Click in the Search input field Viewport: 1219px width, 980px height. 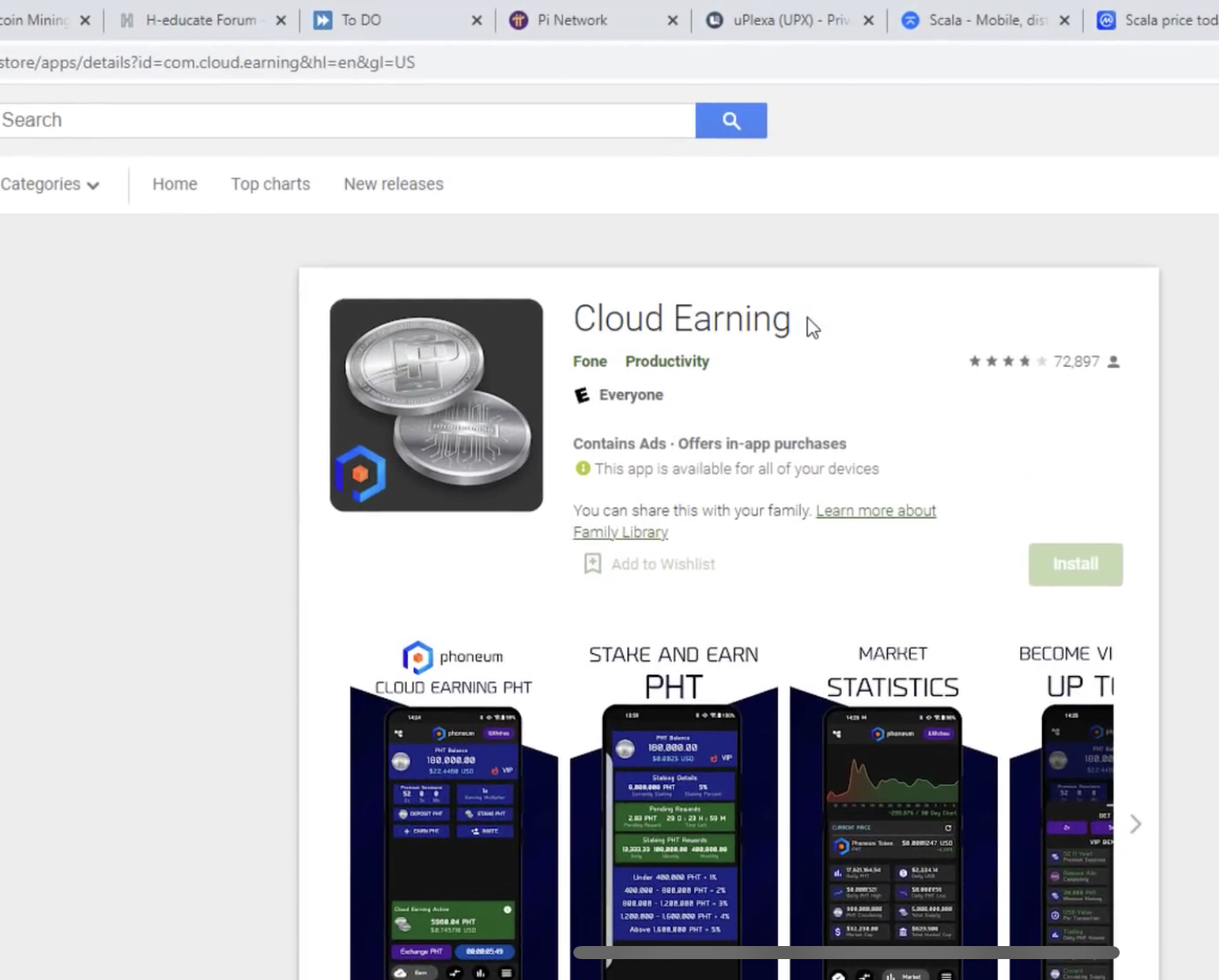point(347,120)
